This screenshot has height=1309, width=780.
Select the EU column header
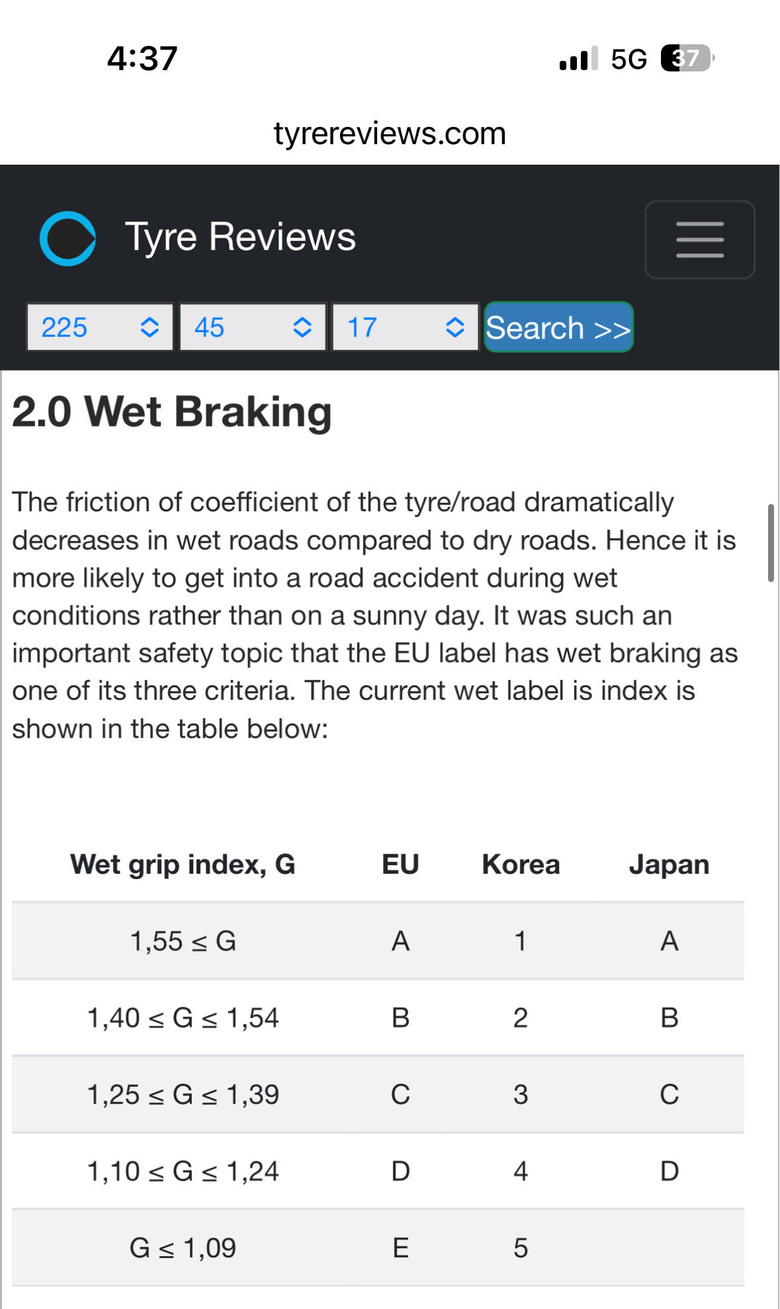[x=400, y=864]
